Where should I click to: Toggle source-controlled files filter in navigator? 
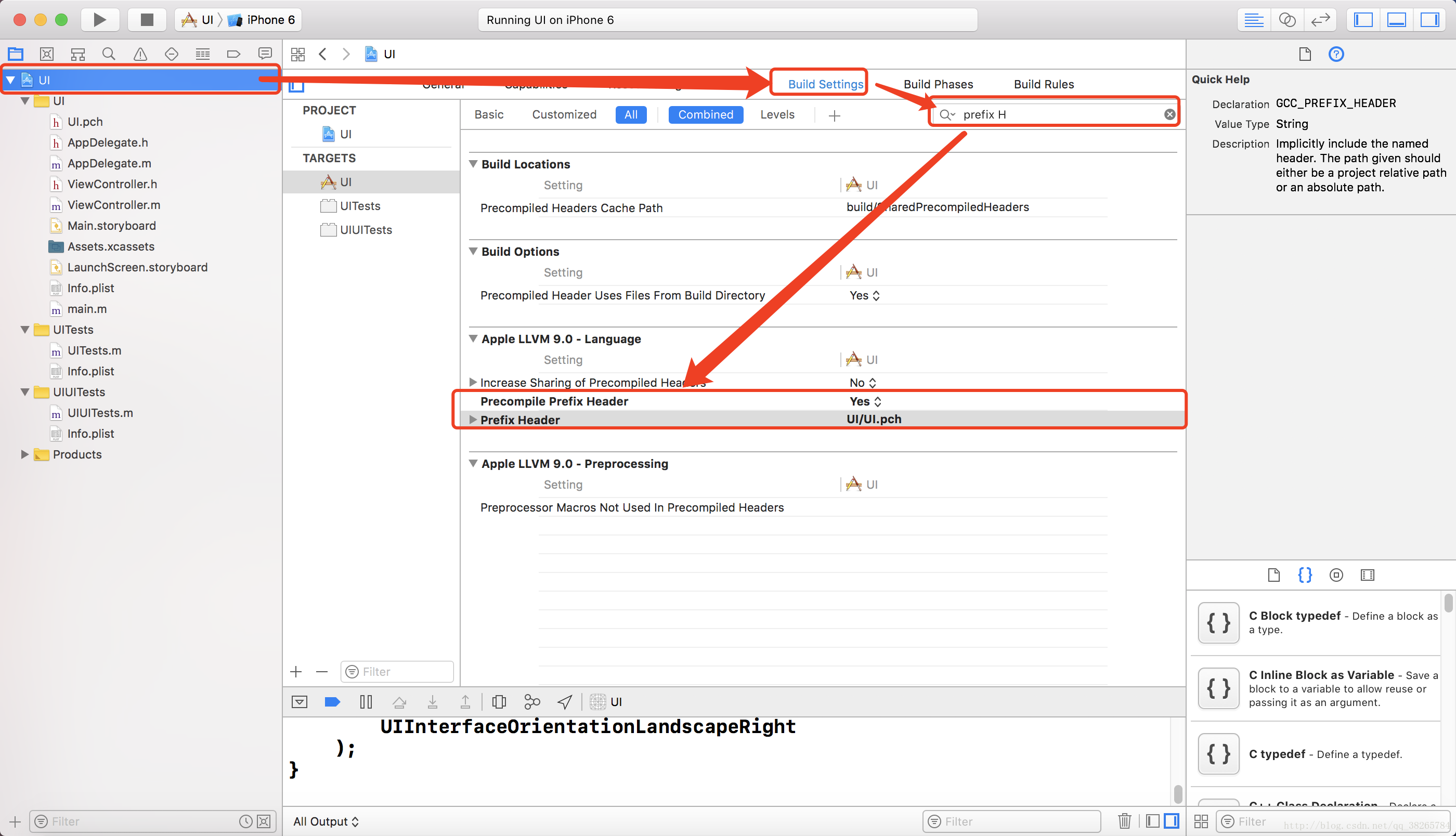[264, 821]
